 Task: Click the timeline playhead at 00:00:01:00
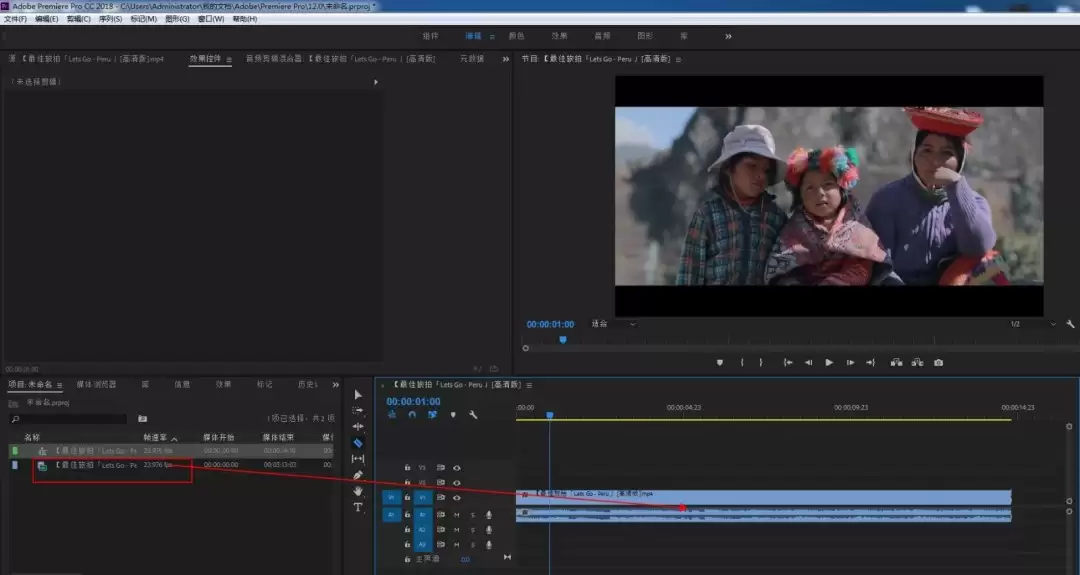point(550,415)
